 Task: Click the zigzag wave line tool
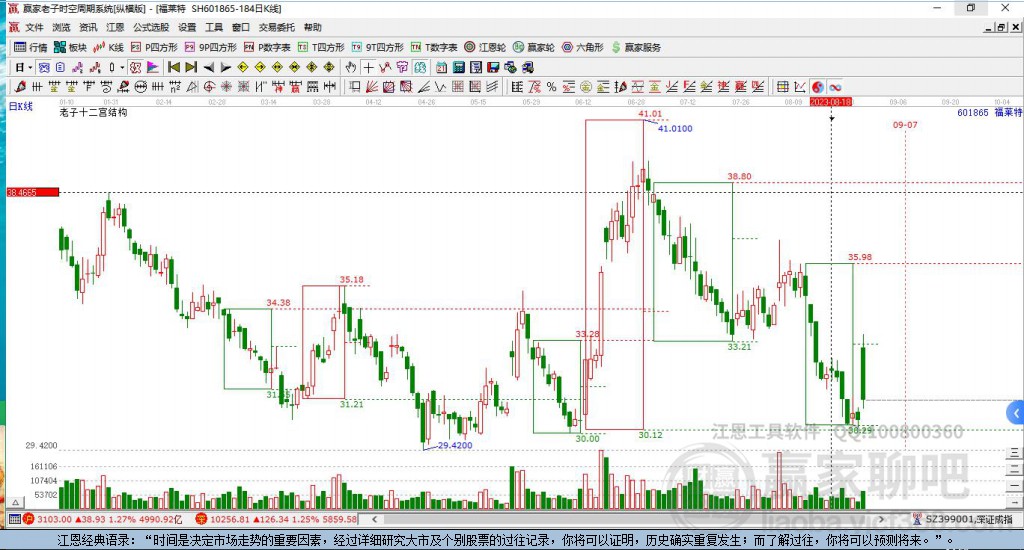click(x=440, y=86)
